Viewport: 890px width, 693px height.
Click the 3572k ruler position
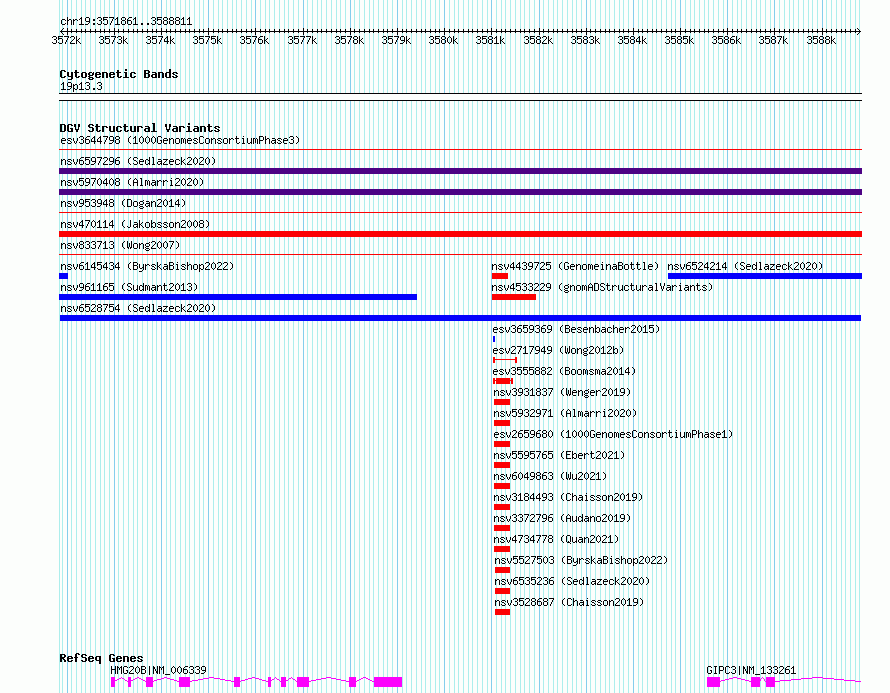(x=66, y=40)
